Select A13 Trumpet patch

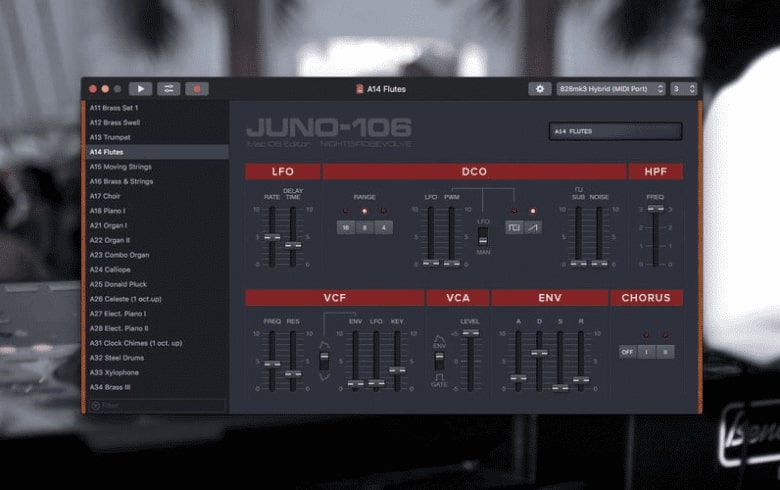point(157,137)
